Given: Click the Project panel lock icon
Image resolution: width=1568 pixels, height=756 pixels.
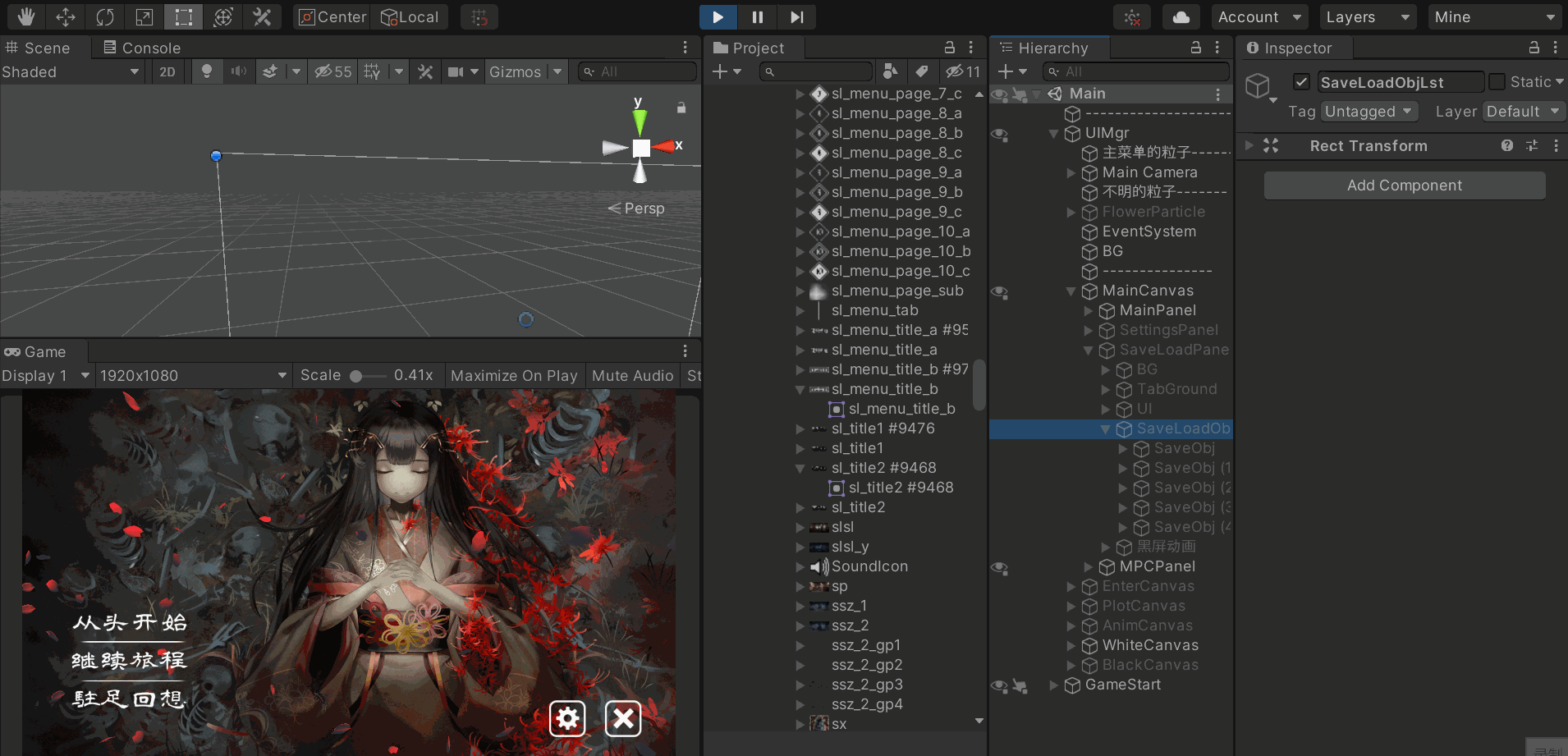Looking at the screenshot, I should 949,48.
